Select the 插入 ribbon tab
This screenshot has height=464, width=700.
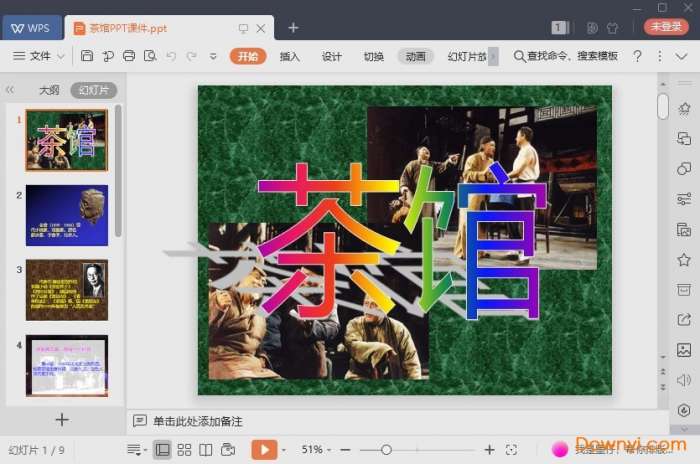[x=289, y=56]
